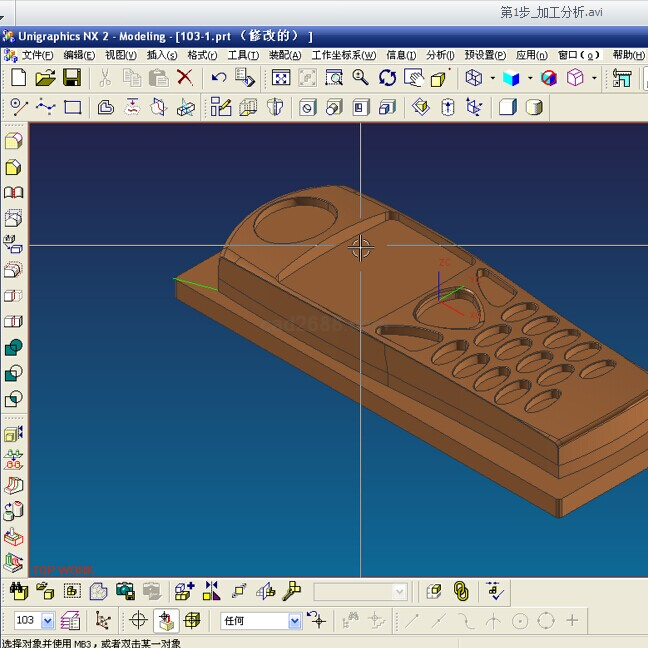Click the New file icon
Image resolution: width=648 pixels, height=648 pixels.
[x=19, y=78]
